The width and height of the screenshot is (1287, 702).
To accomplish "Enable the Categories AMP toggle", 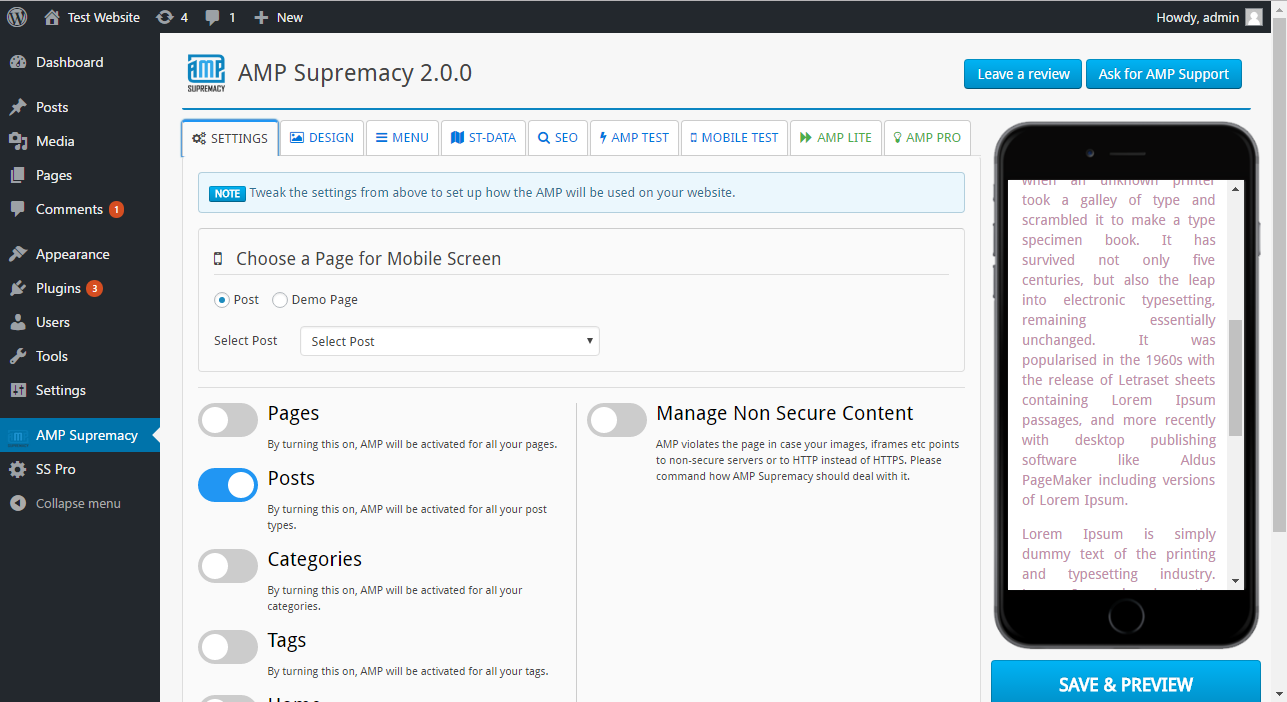I will [228, 566].
